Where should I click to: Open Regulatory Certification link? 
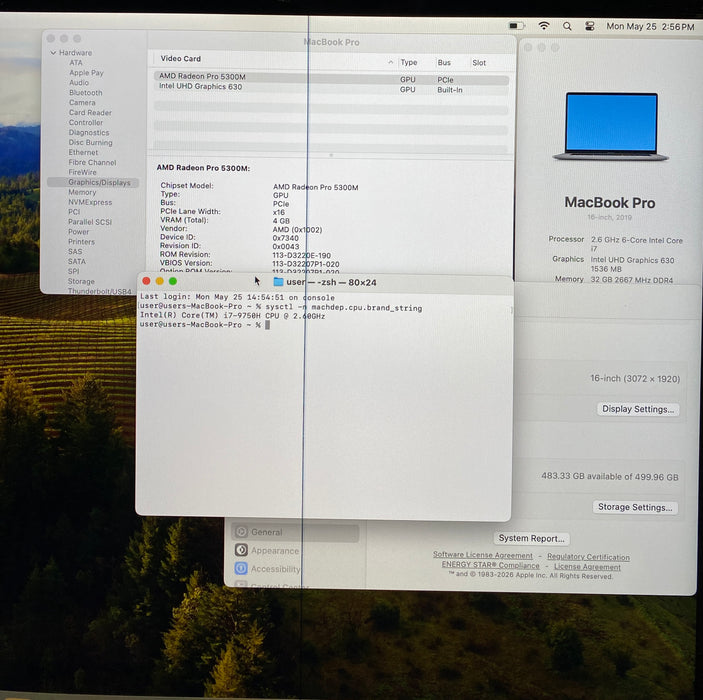(x=588, y=557)
